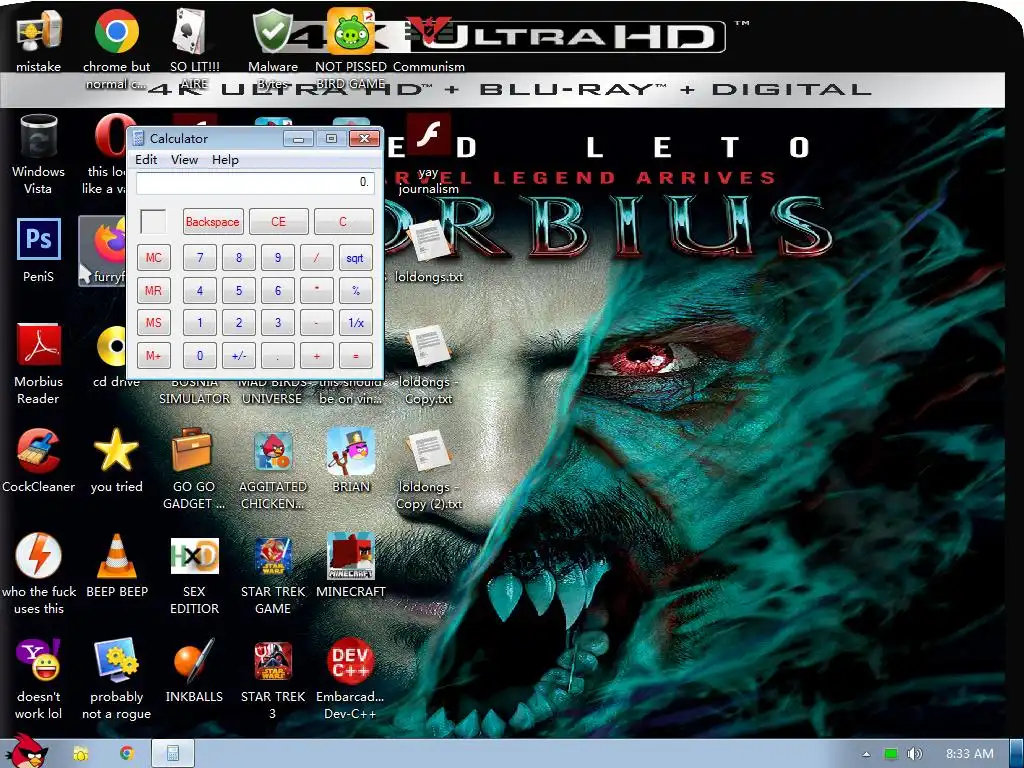Open the STAR TREK 3 icon

click(272, 680)
